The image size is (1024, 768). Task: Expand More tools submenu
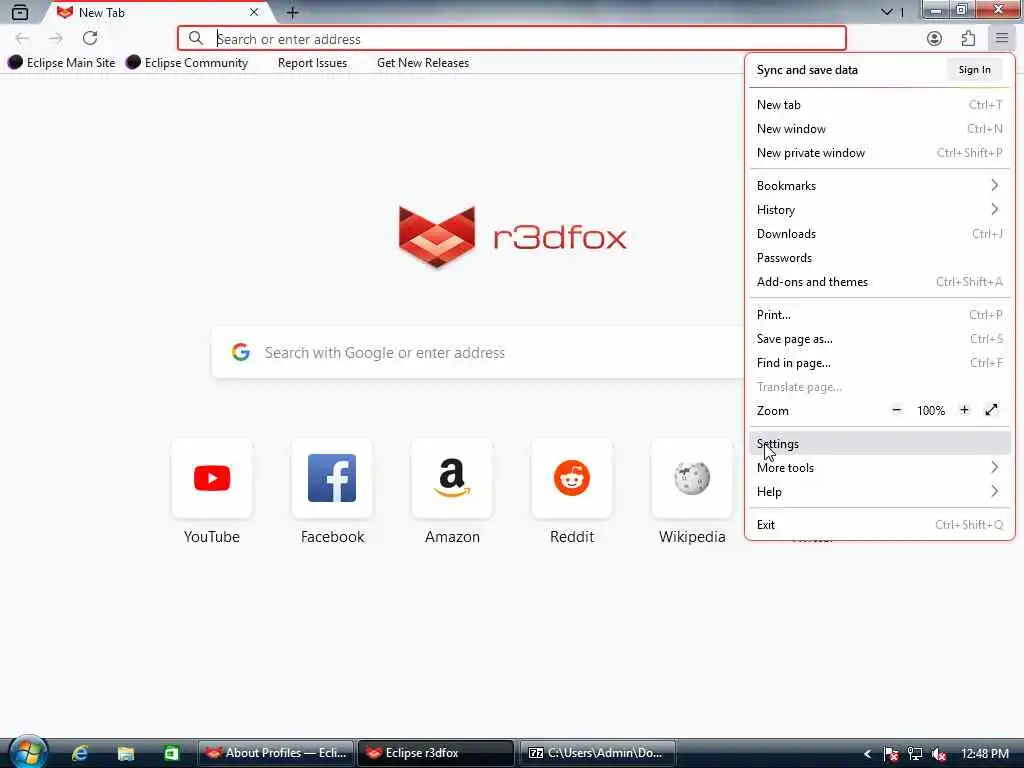(x=879, y=468)
